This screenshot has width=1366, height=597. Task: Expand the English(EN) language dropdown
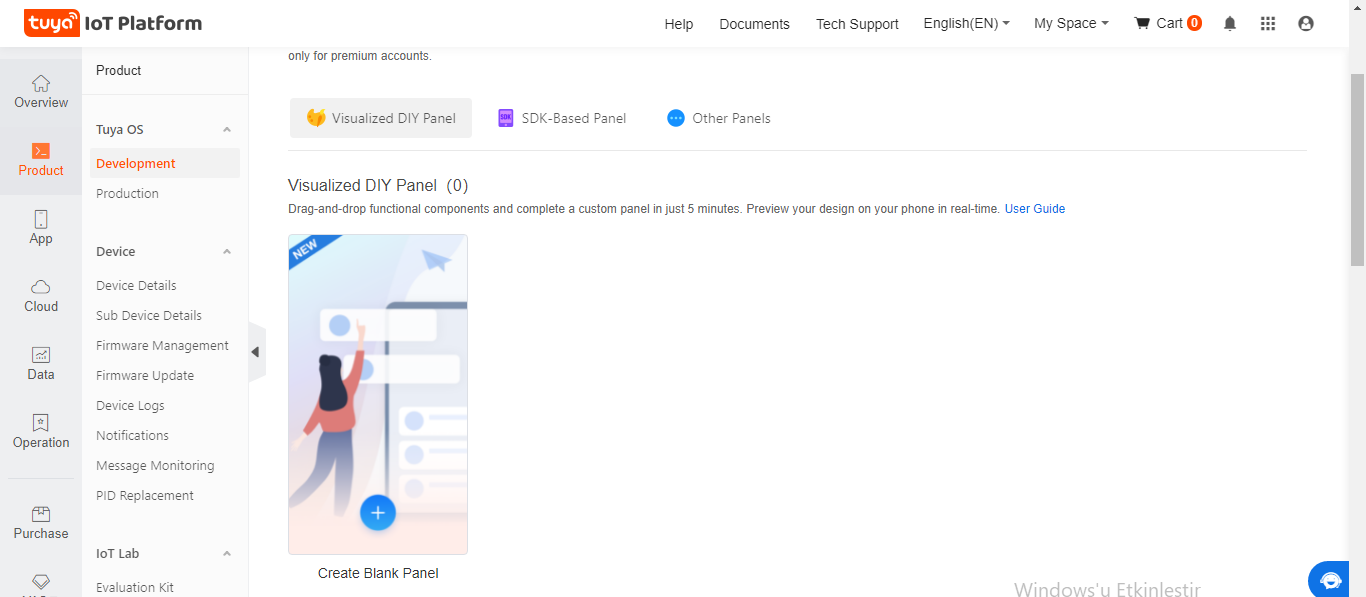966,24
